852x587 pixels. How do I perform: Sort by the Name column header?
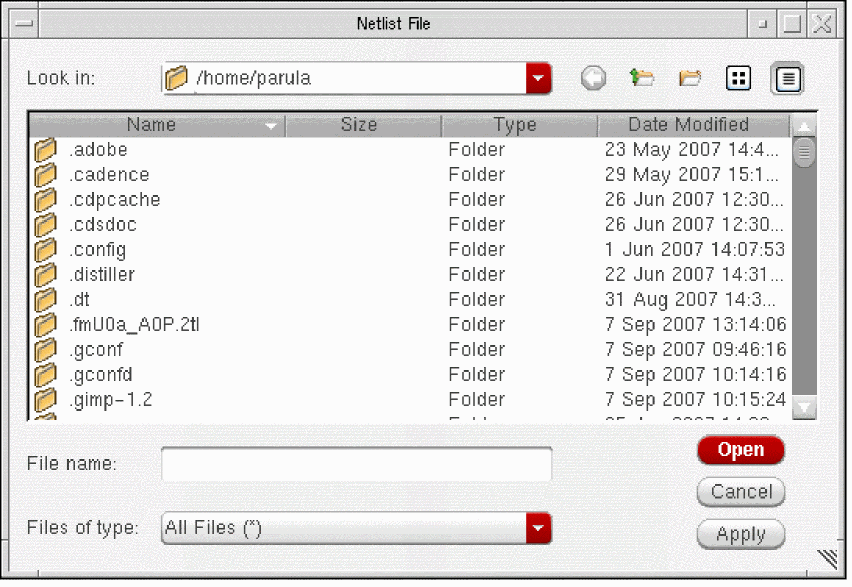pyautogui.click(x=157, y=125)
